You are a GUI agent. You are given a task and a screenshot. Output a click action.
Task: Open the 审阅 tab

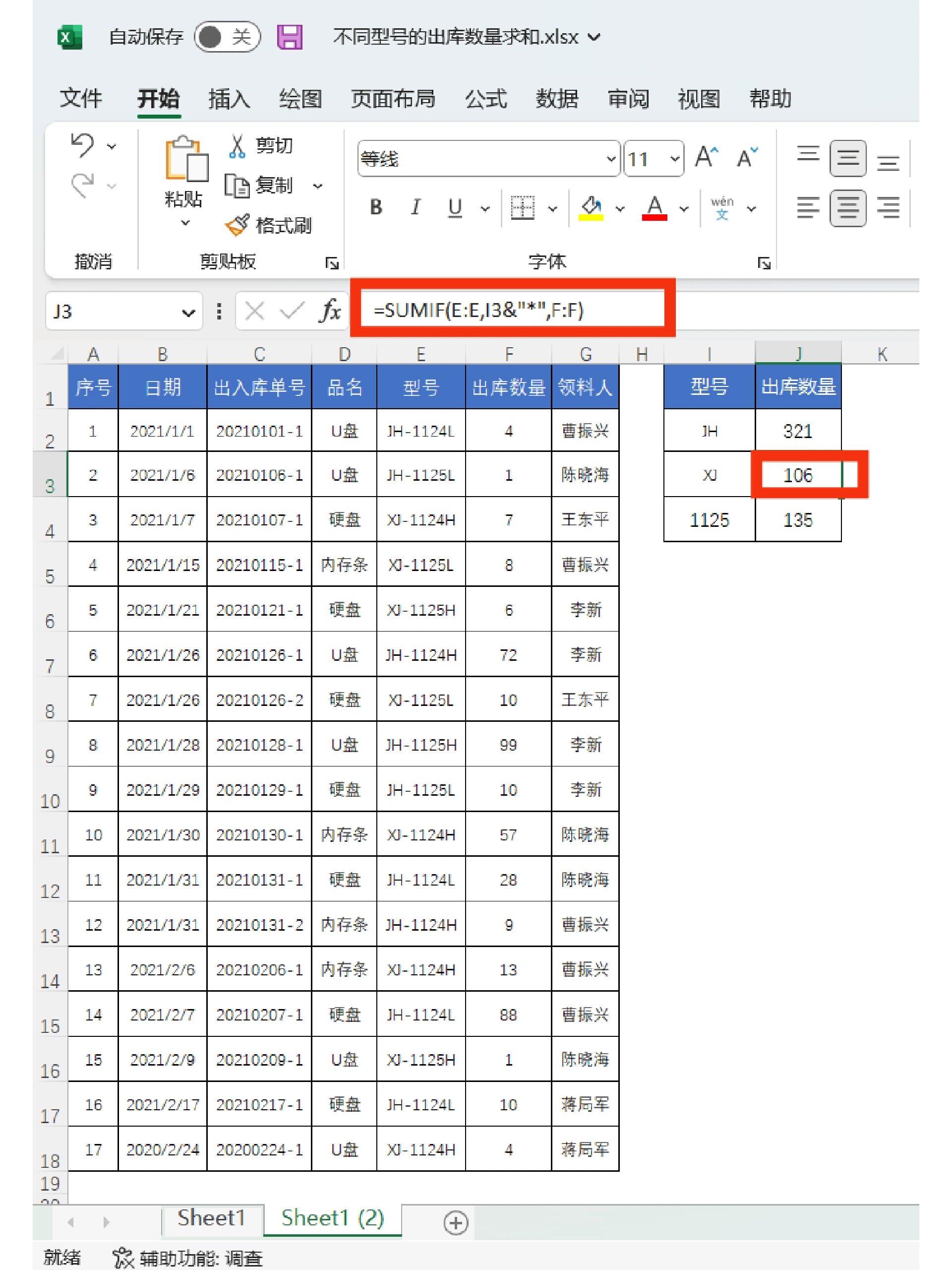(628, 99)
